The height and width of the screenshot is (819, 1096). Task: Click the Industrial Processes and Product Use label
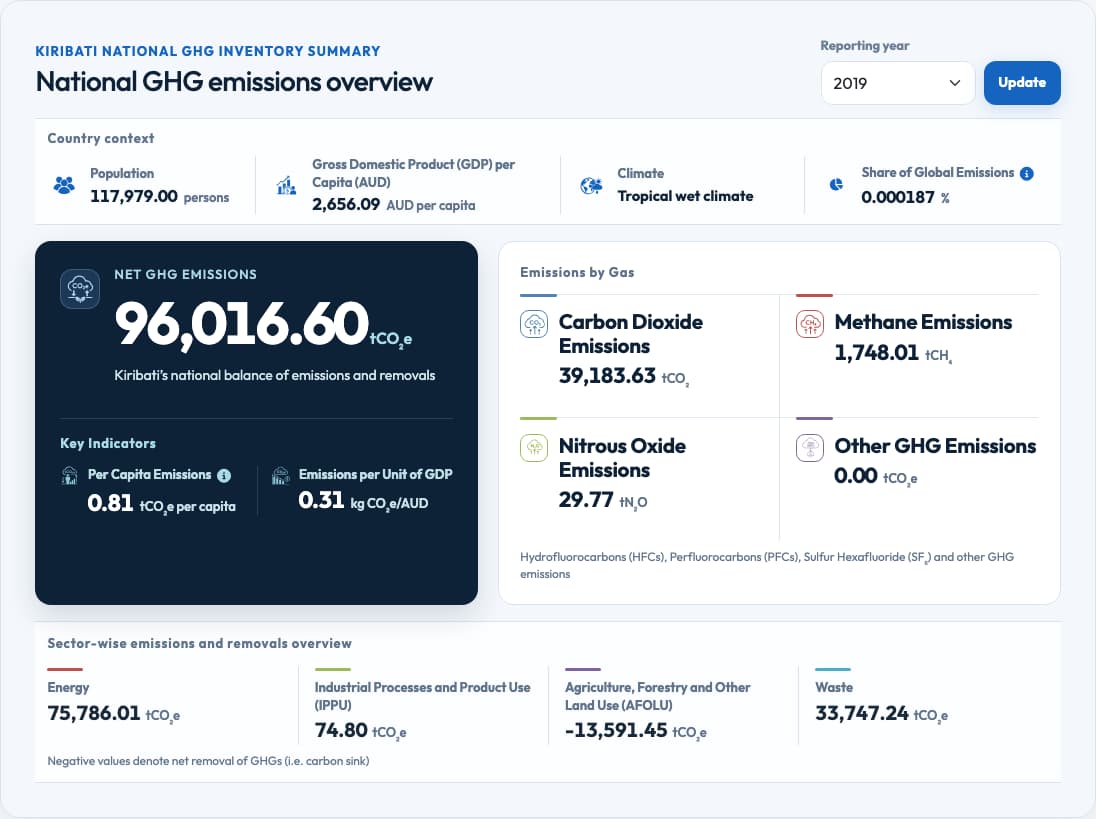coord(422,696)
